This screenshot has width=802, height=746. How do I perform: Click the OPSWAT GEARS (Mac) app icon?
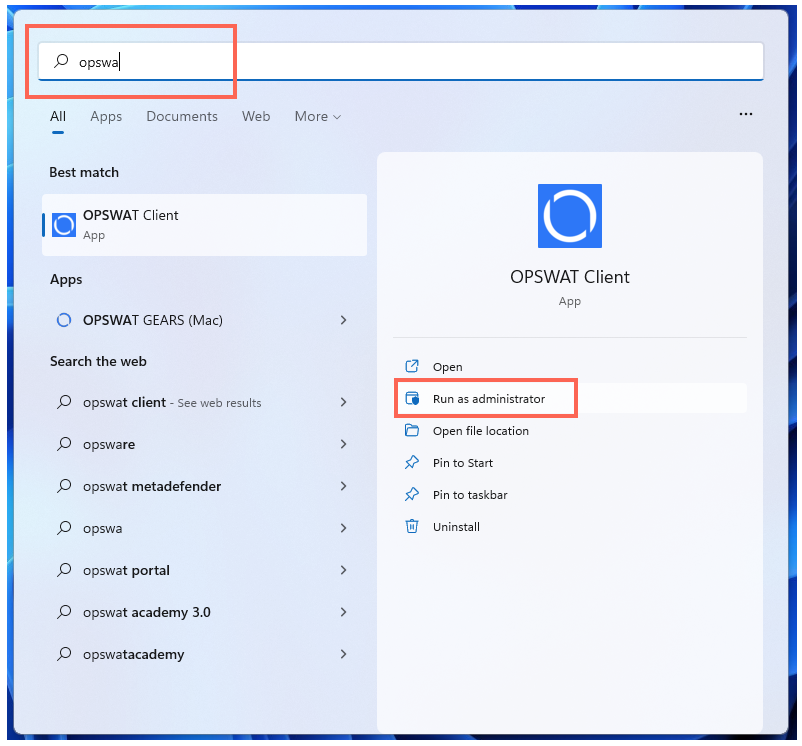pos(64,320)
